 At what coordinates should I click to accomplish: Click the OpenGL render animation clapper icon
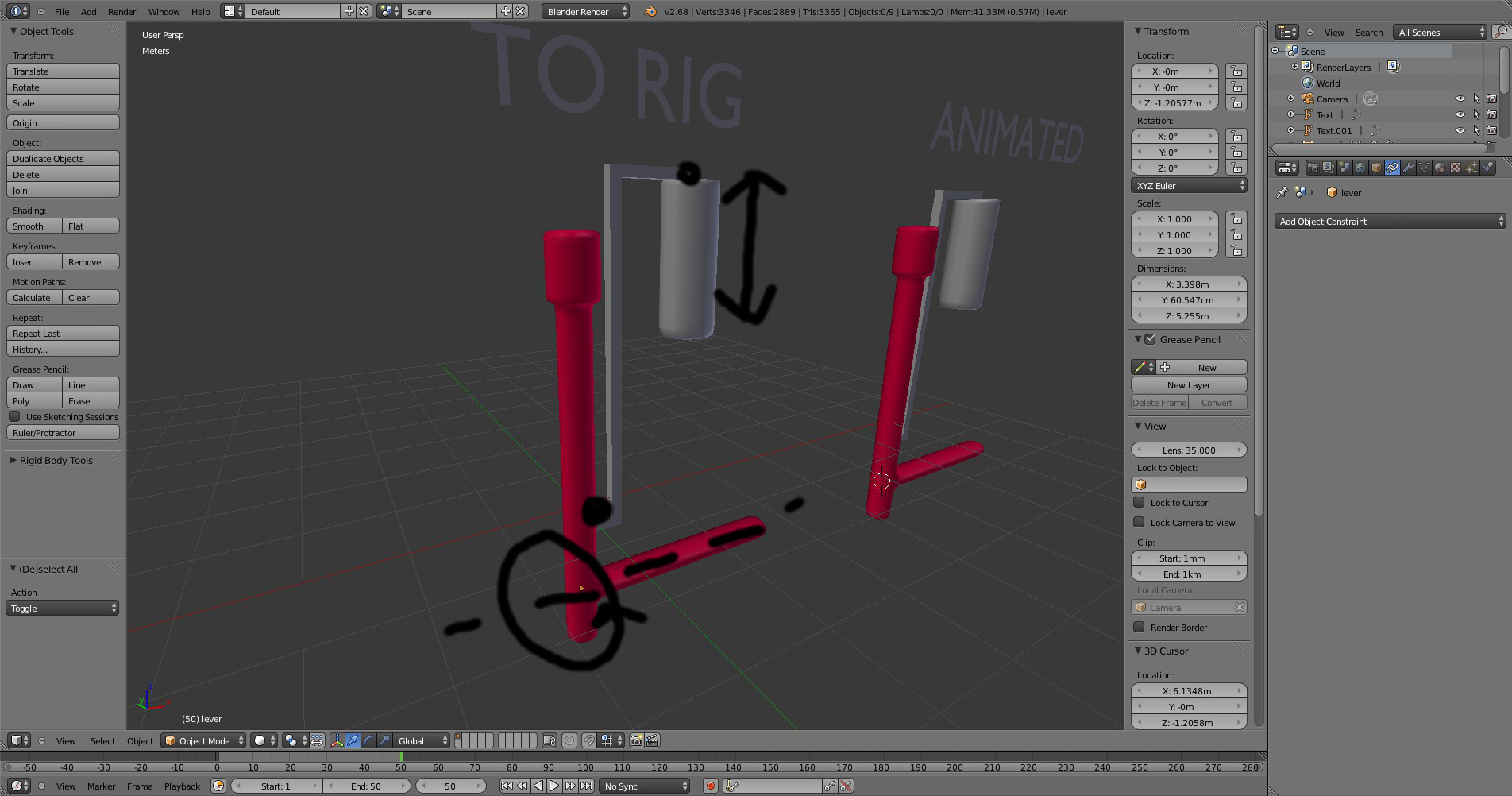[652, 740]
